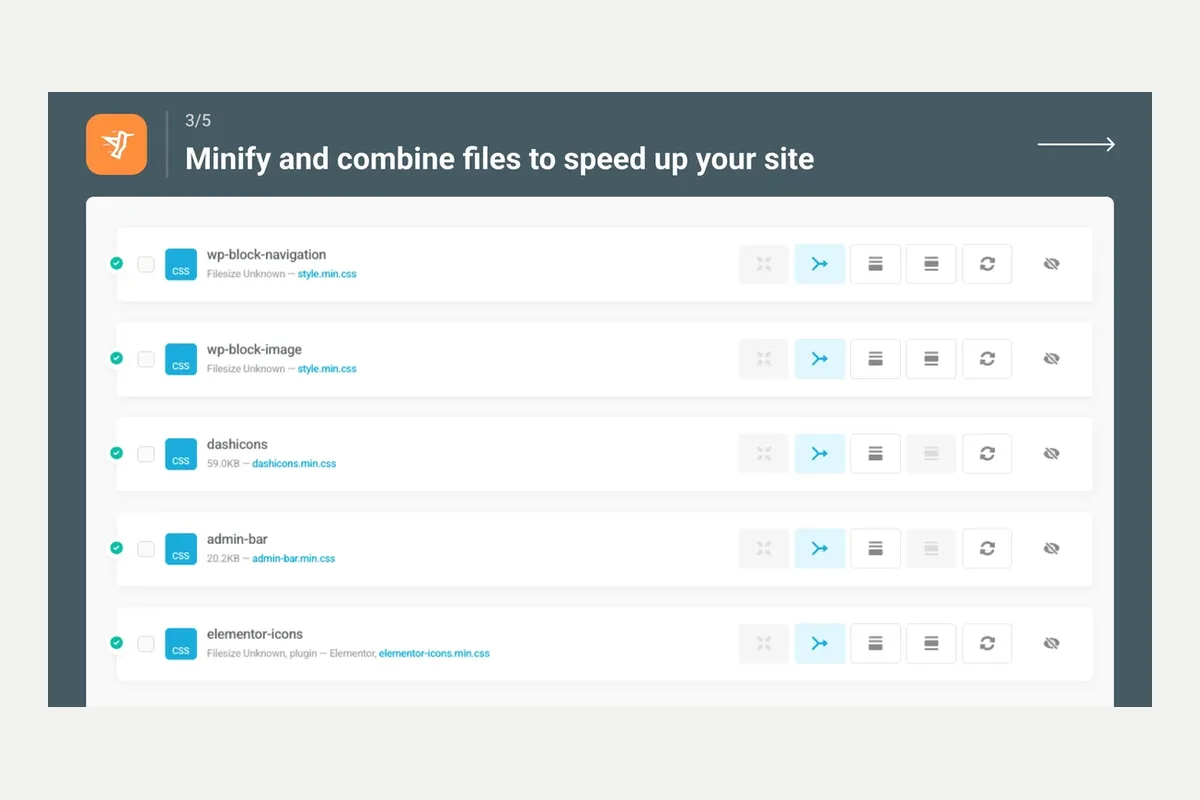The image size is (1200, 800).
Task: Click Move to footer for admin-bar
Action: 876,549
